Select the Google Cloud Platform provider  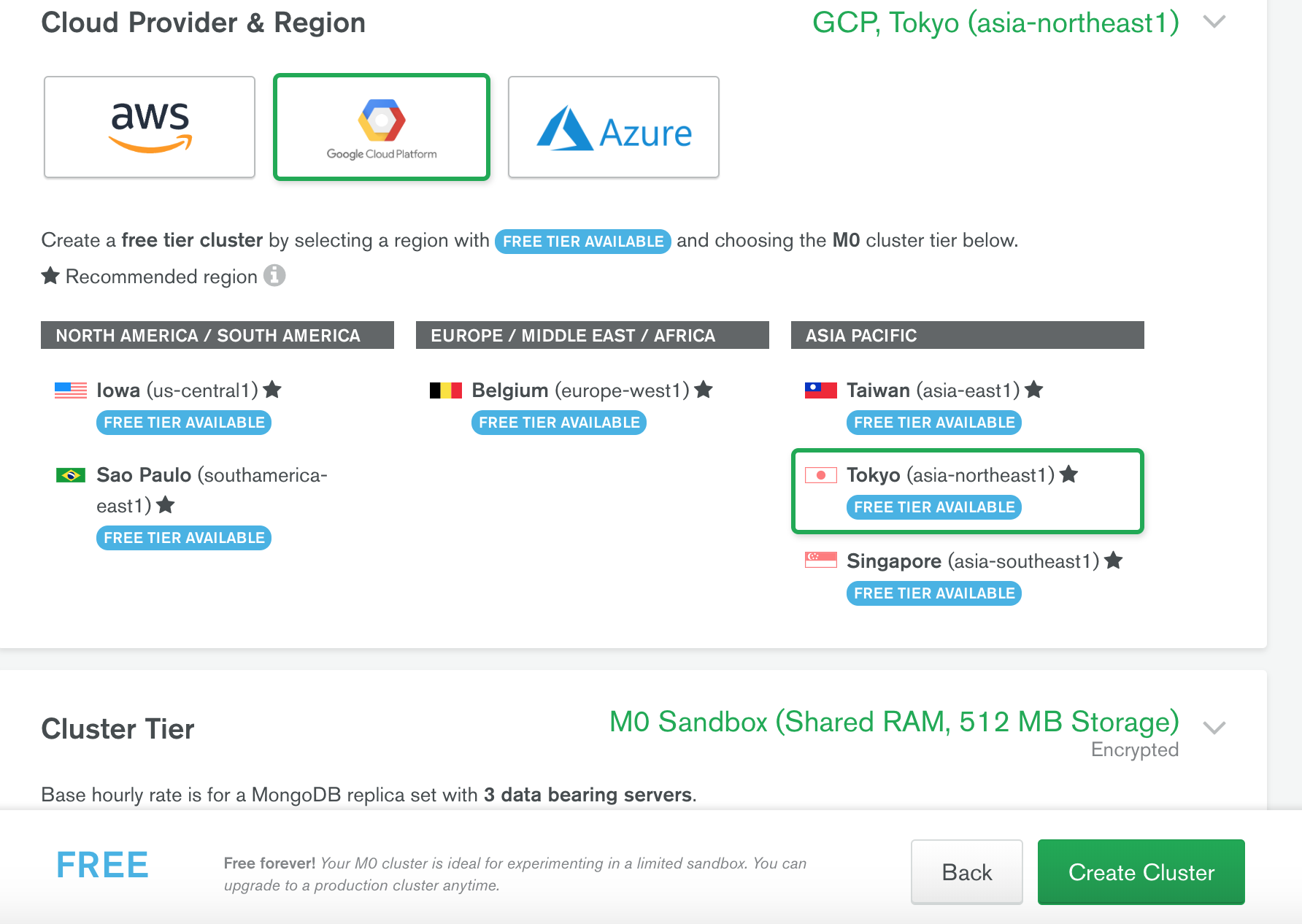tap(381, 126)
